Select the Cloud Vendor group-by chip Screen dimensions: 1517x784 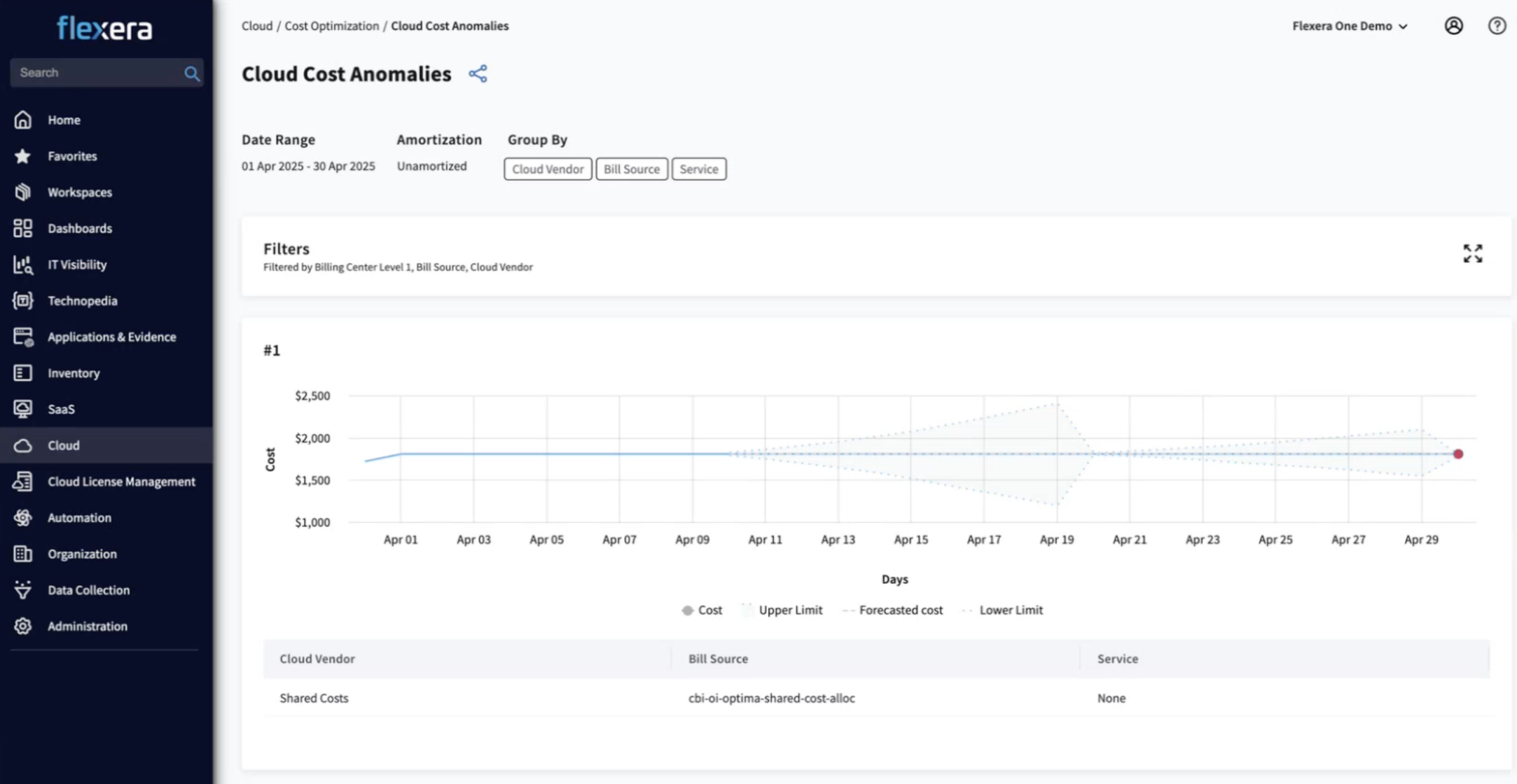pyautogui.click(x=547, y=169)
